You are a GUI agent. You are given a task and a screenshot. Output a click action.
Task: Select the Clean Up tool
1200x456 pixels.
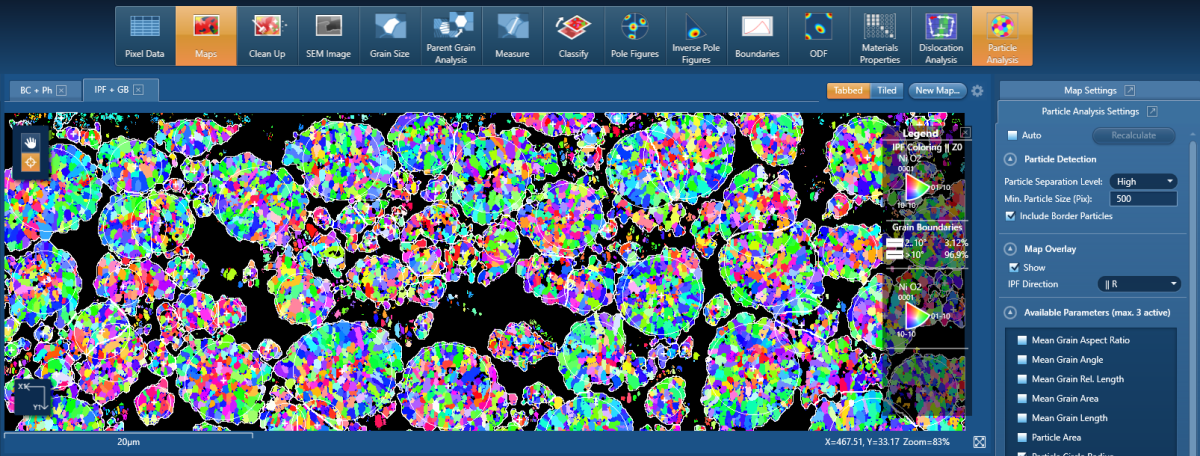[267, 35]
